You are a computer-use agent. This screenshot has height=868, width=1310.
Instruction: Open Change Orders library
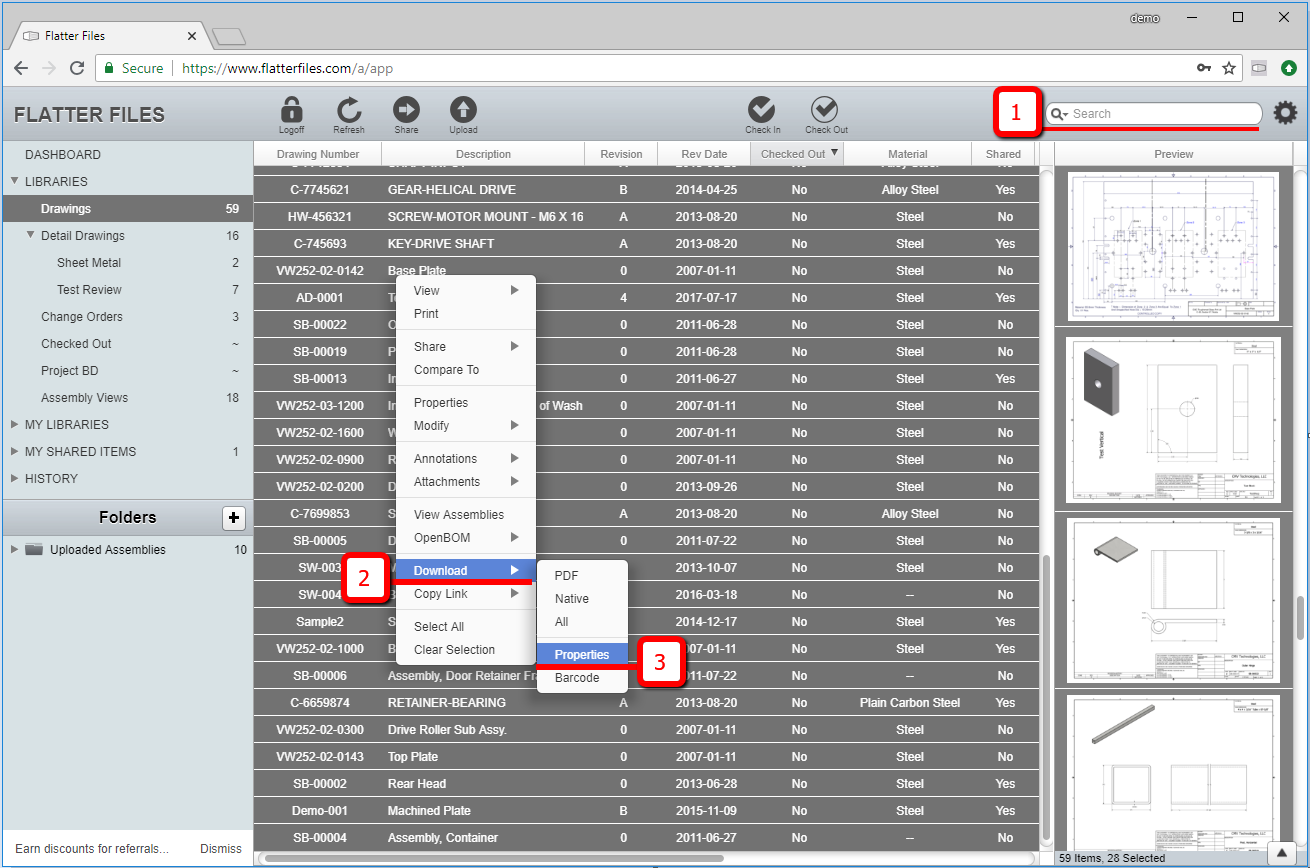pos(127,317)
